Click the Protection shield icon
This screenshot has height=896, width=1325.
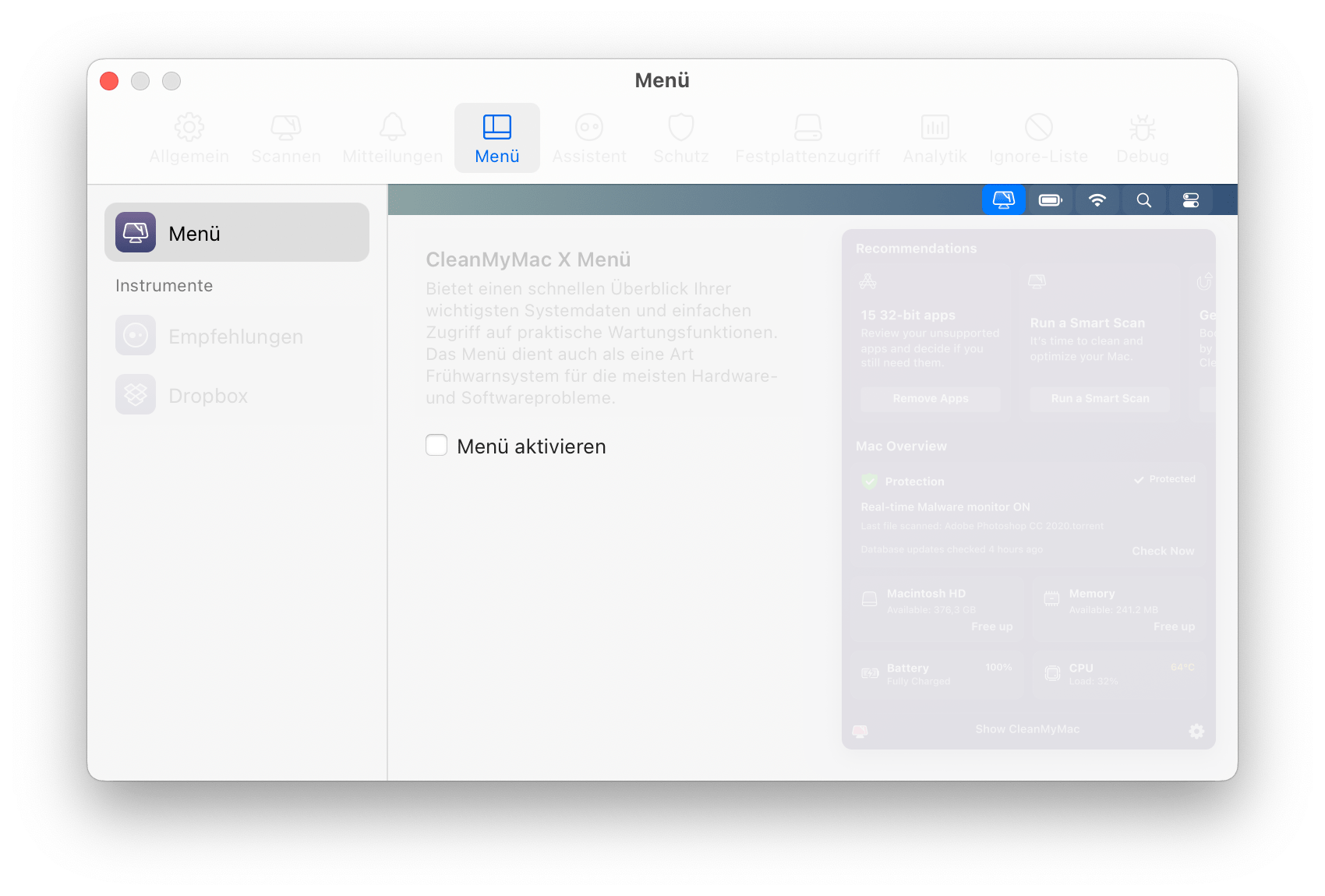pos(870,482)
